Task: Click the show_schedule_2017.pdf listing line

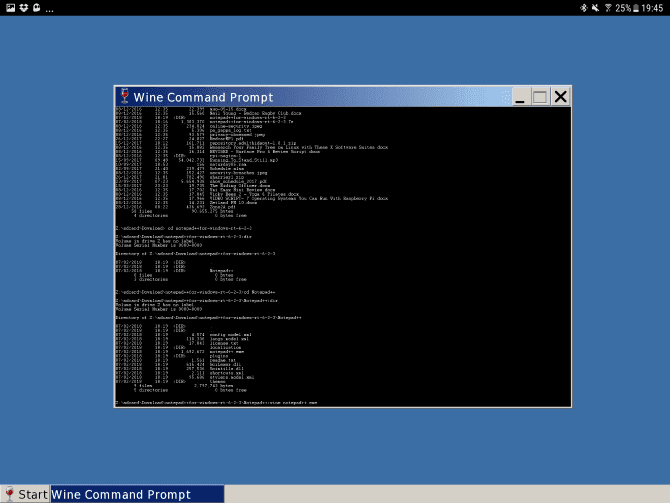Action: tap(191, 181)
